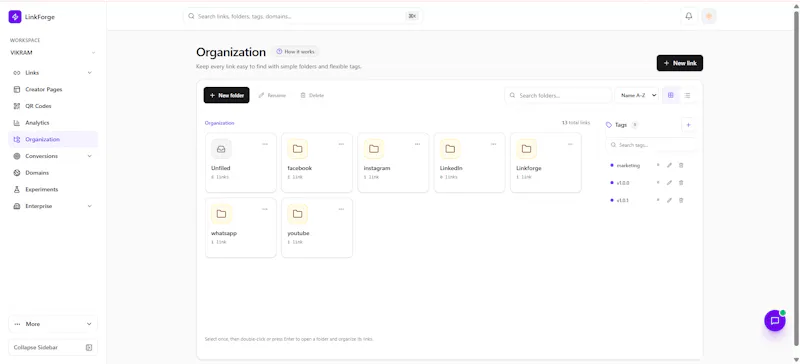The image size is (800, 364).
Task: Select the youtube folder icon
Action: click(297, 214)
